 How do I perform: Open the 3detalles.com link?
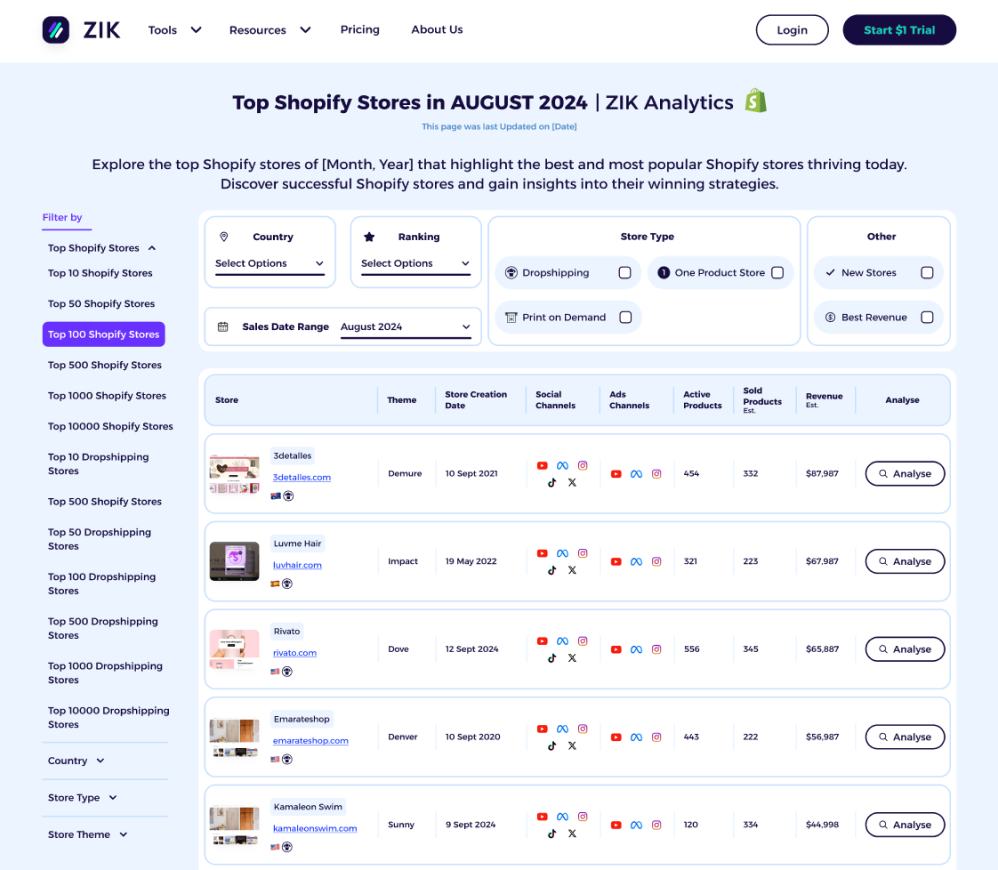(x=302, y=477)
